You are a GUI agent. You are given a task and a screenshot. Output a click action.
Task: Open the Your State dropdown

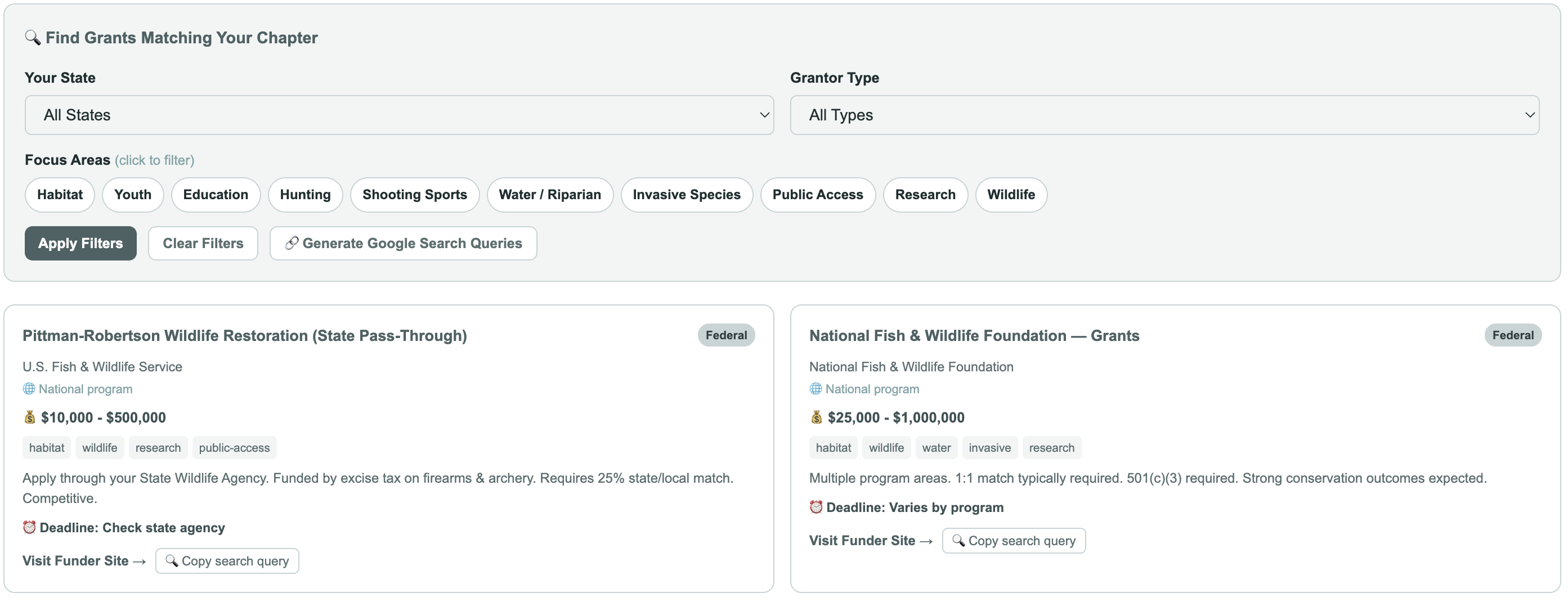[x=398, y=115]
